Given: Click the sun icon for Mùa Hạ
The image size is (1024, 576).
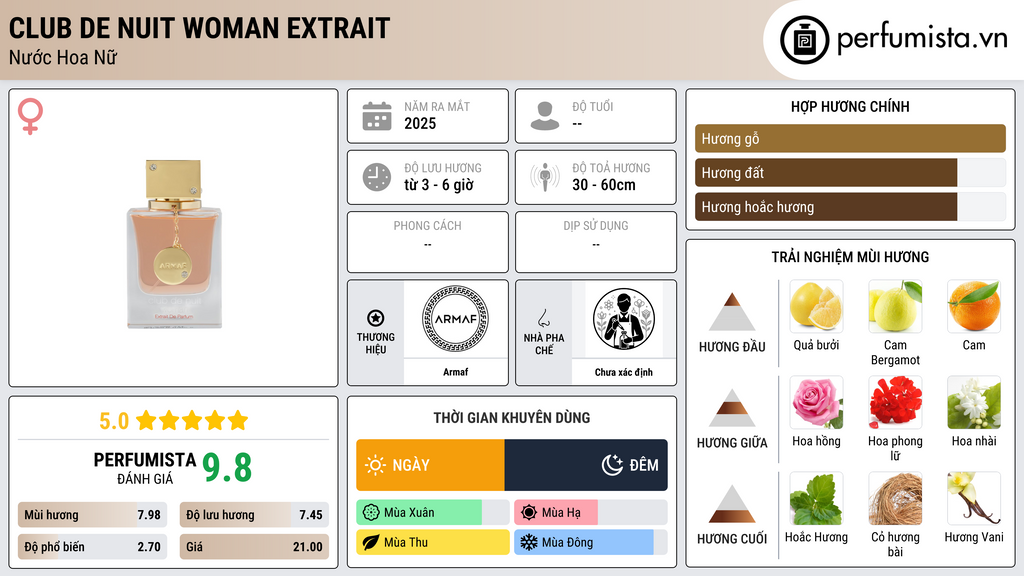Looking at the screenshot, I should pyautogui.click(x=529, y=513).
